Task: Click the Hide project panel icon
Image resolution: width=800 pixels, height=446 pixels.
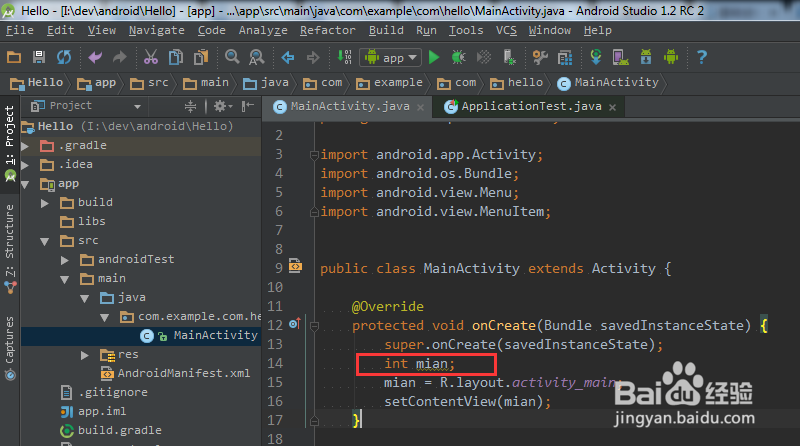Action: [x=248, y=106]
